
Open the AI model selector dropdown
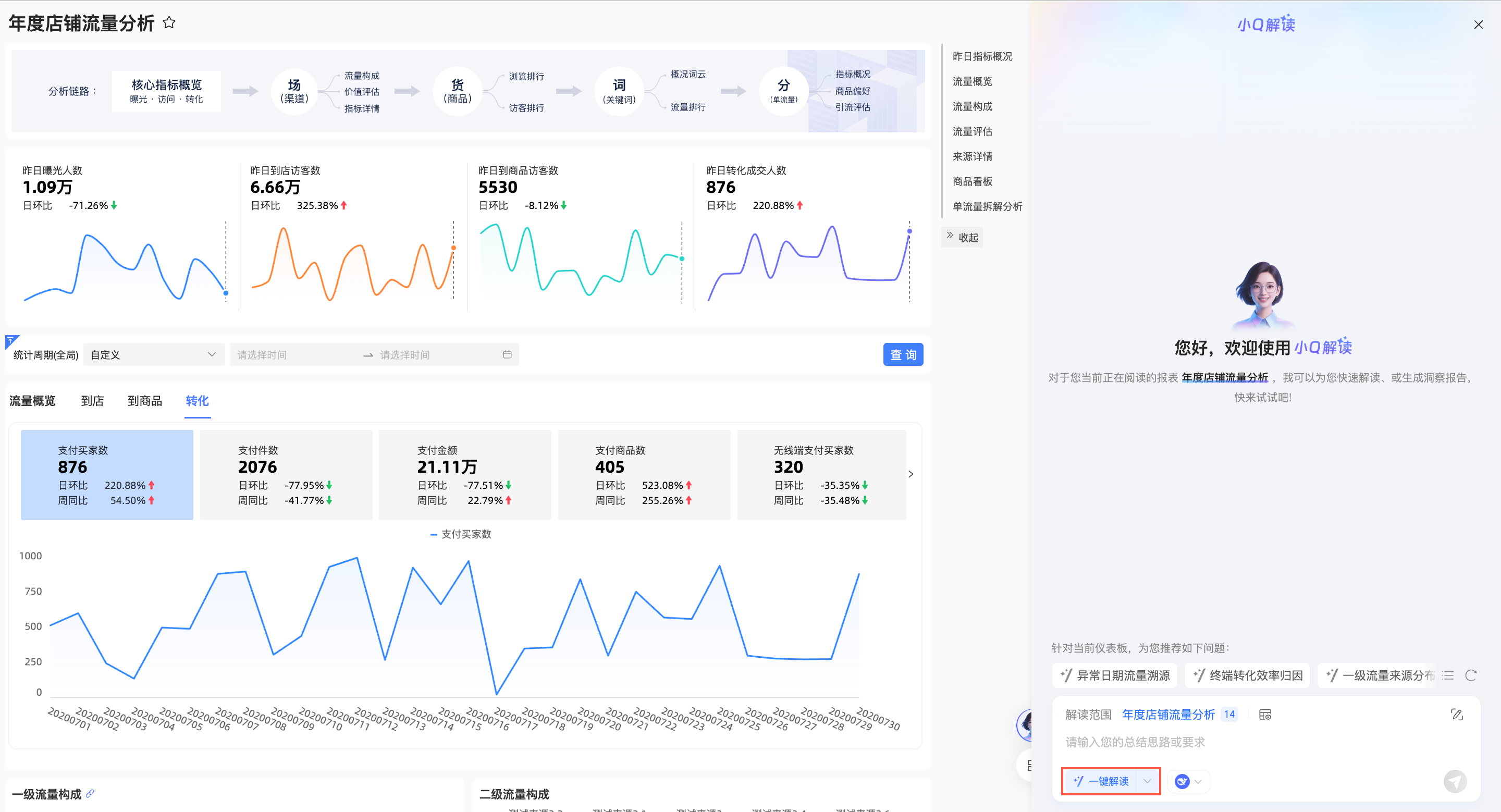pyautogui.click(x=1189, y=781)
